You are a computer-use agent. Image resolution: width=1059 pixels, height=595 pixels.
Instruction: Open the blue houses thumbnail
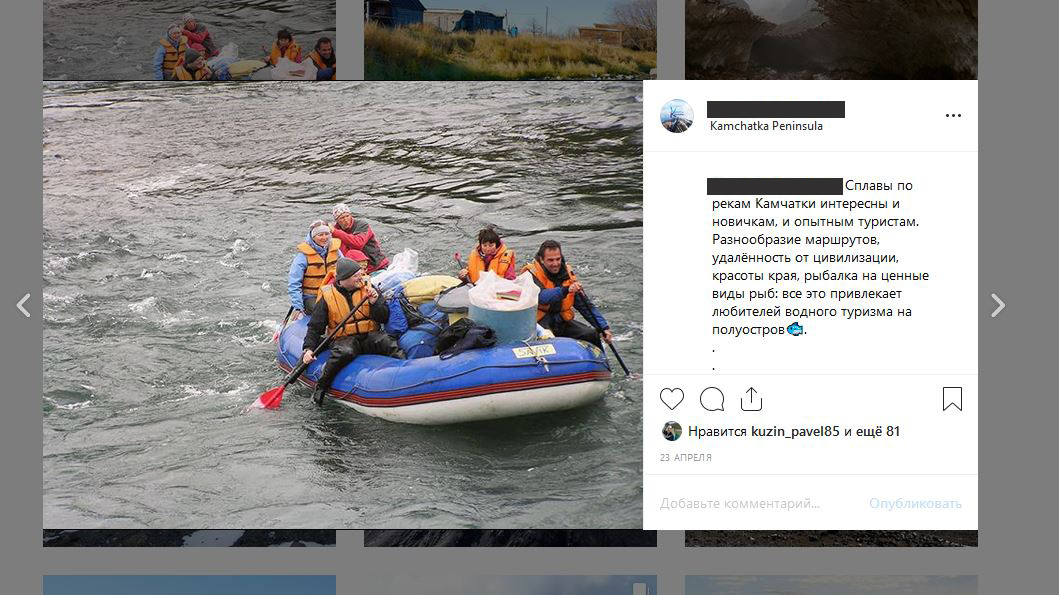(x=510, y=40)
